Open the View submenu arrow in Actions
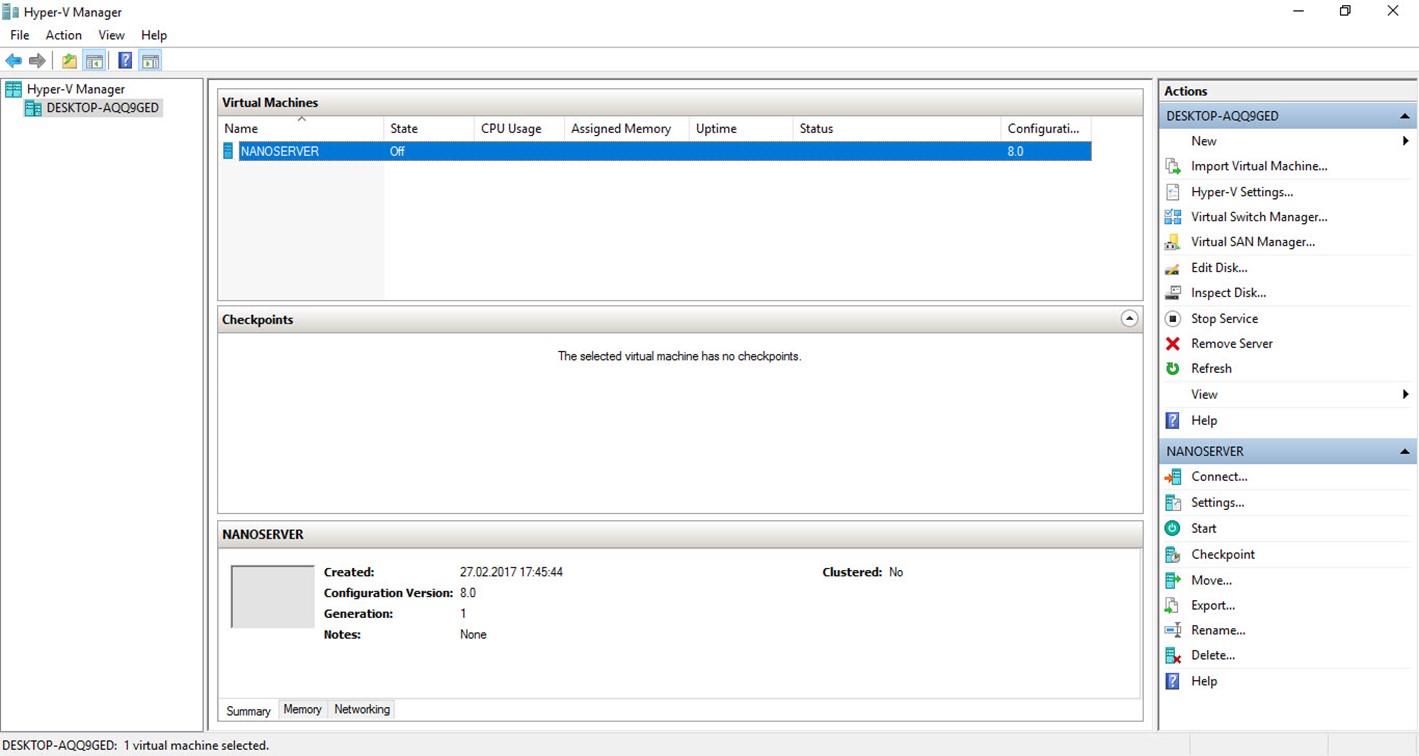The width and height of the screenshot is (1419, 756). coord(1406,395)
